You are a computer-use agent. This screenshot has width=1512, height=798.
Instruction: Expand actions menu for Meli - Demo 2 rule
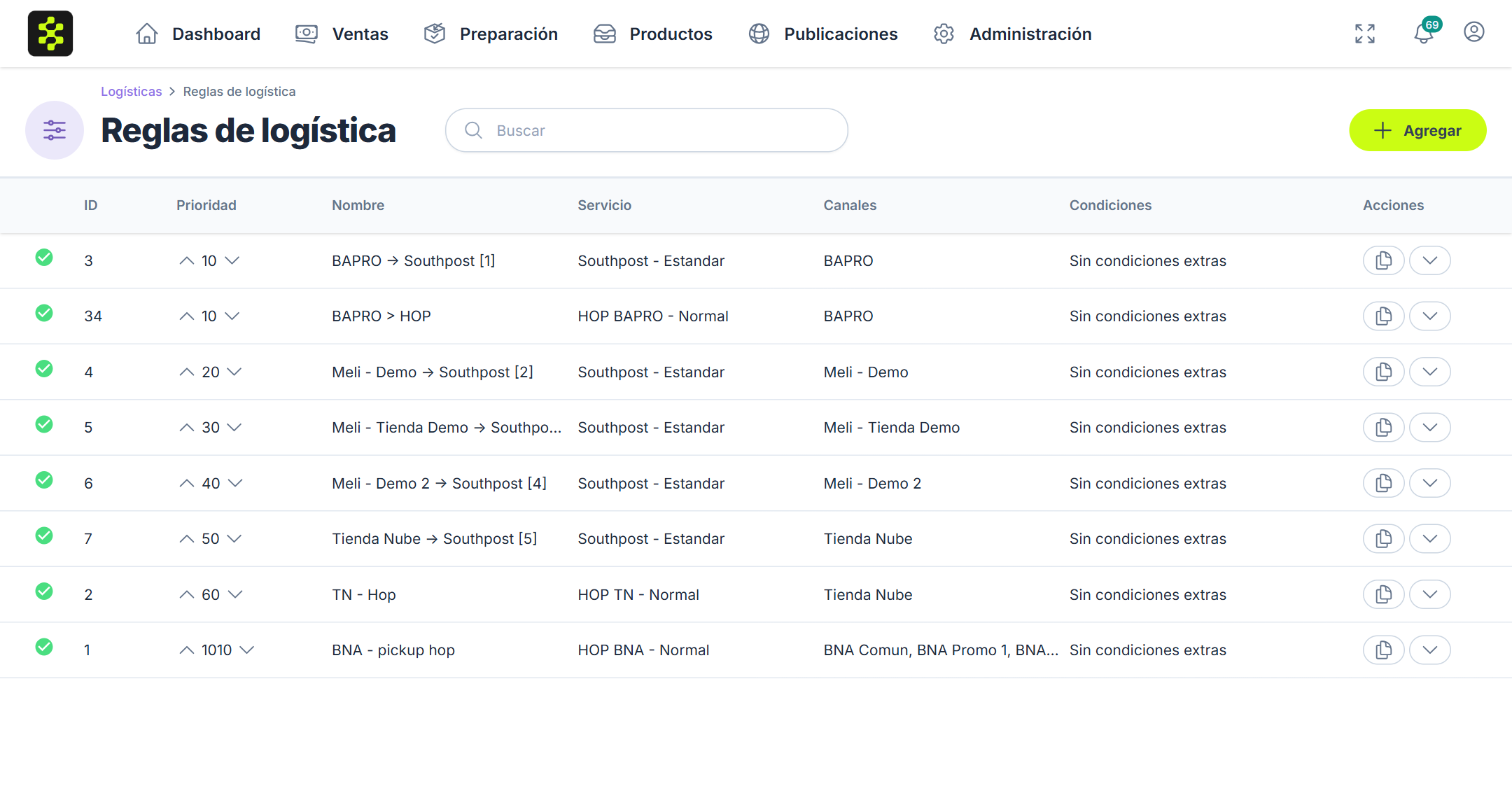point(1429,483)
